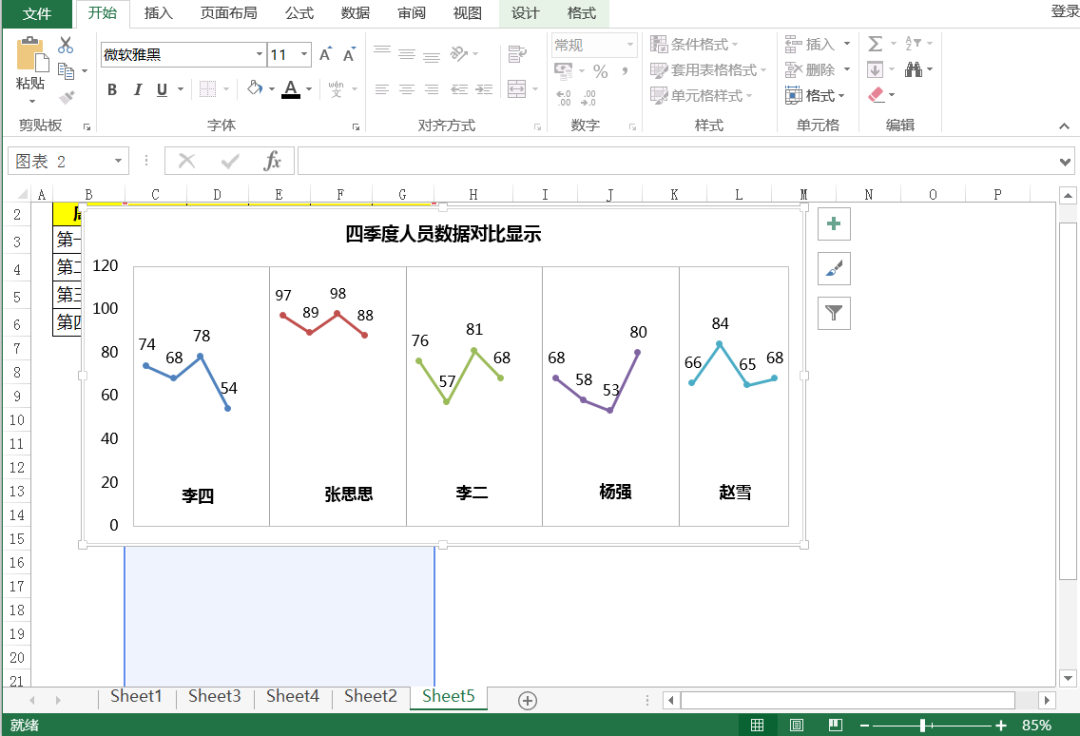Toggle Italic formatting
Image resolution: width=1080 pixels, height=736 pixels.
coord(137,90)
